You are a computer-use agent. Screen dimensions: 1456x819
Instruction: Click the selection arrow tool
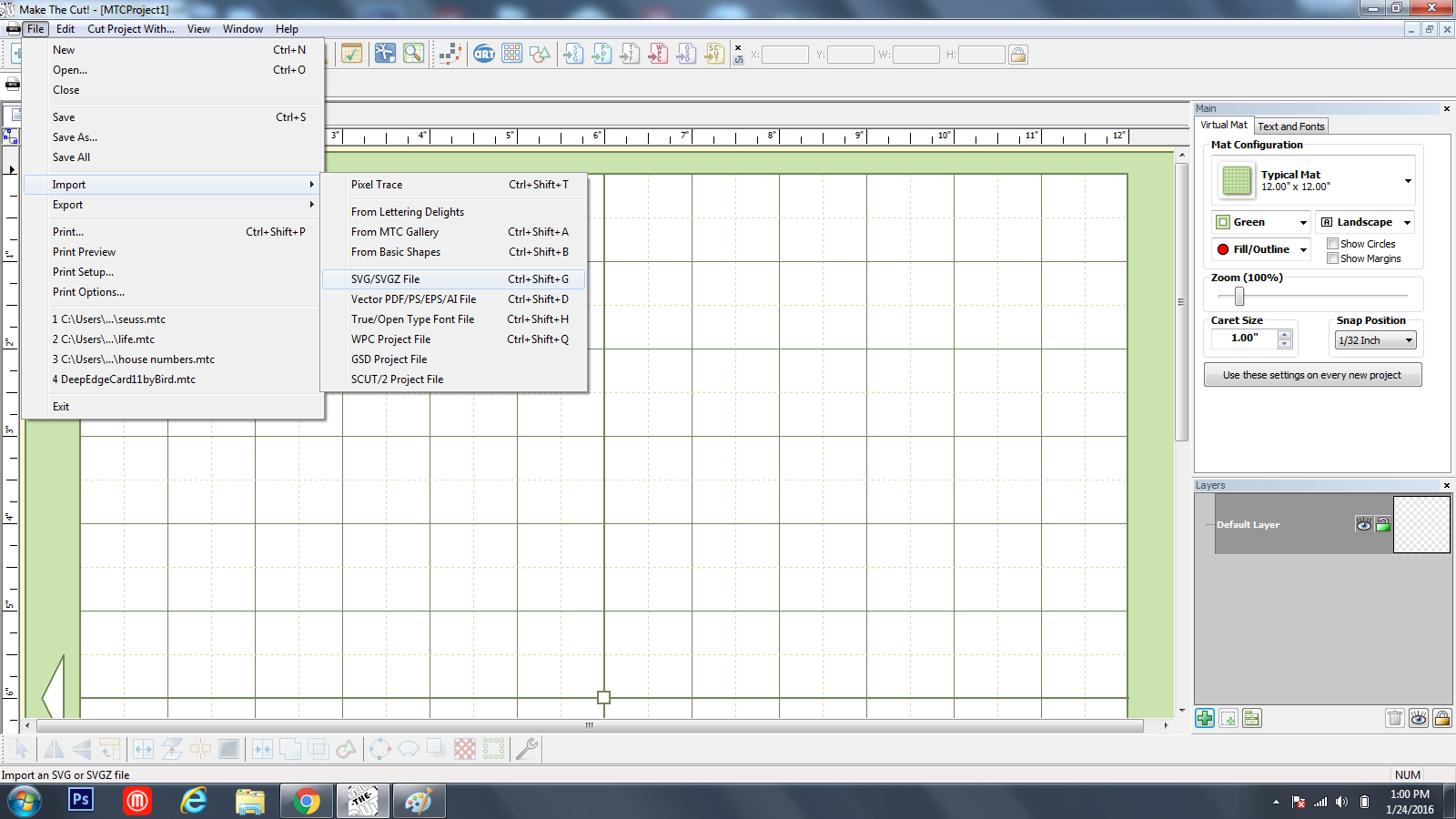click(x=22, y=749)
